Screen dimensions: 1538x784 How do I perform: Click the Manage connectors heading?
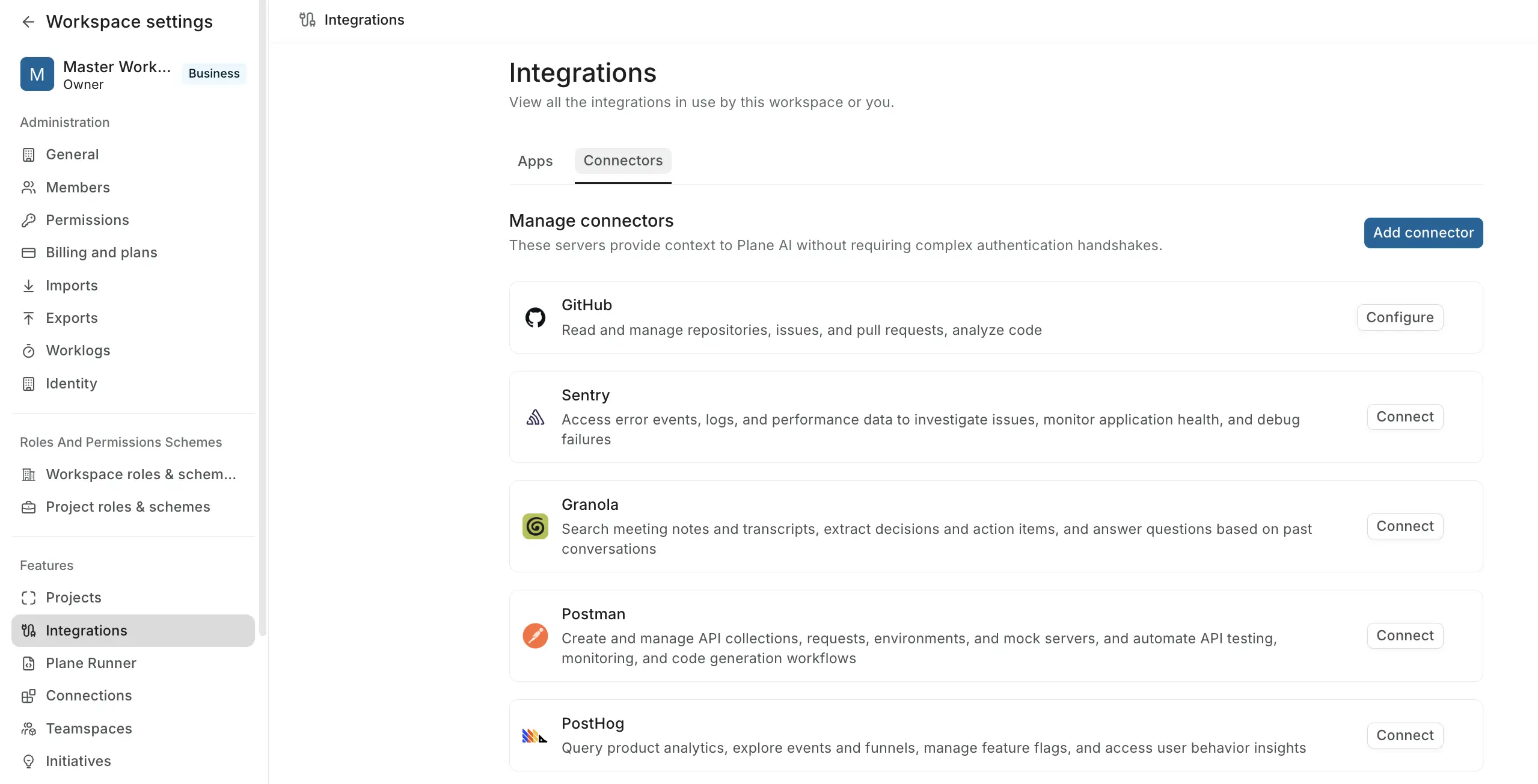[591, 221]
